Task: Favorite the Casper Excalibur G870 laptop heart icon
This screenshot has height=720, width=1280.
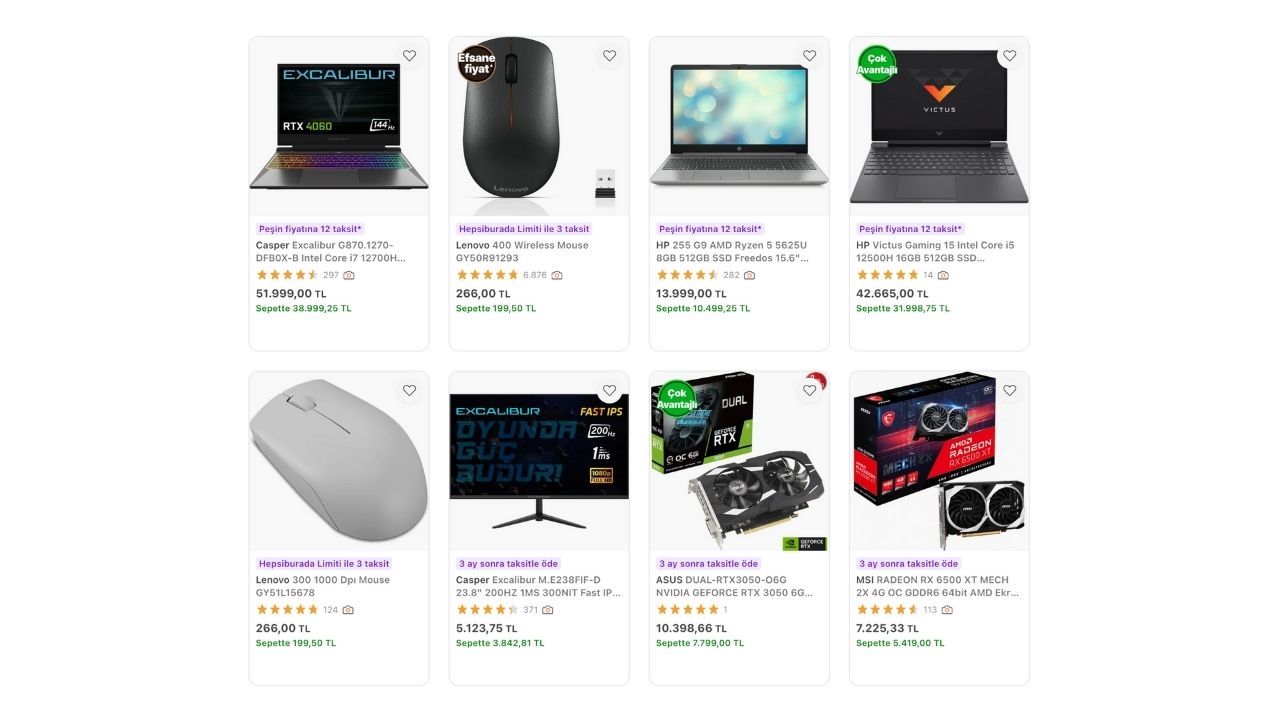Action: click(x=409, y=56)
